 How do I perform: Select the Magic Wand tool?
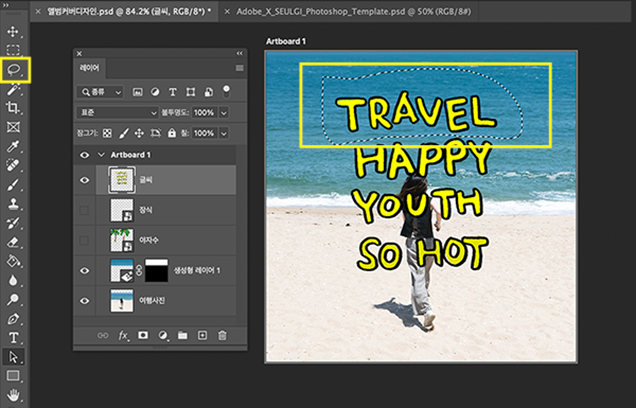click(x=13, y=89)
